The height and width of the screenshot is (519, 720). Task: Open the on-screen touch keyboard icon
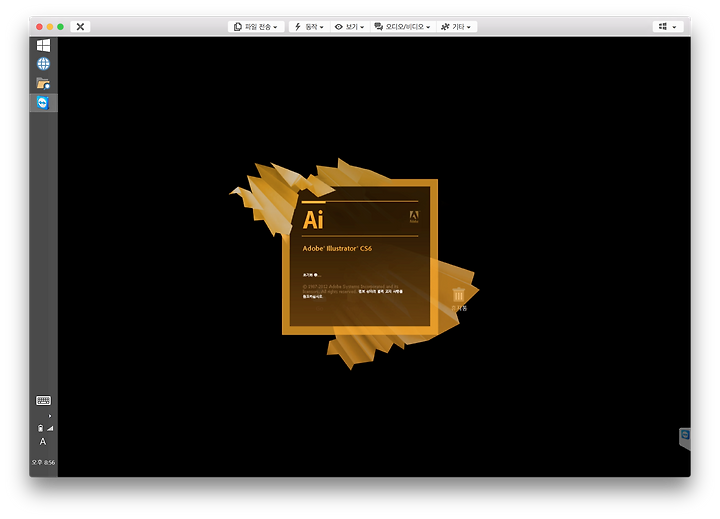click(43, 401)
